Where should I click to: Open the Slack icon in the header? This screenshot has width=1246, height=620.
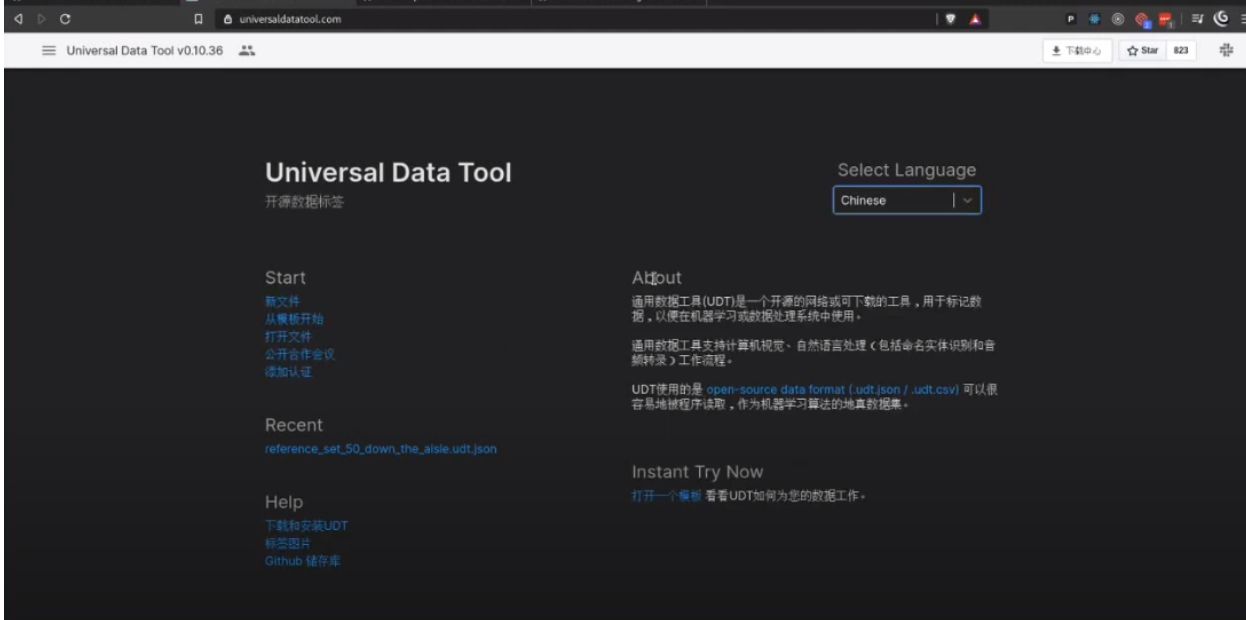tap(1225, 51)
